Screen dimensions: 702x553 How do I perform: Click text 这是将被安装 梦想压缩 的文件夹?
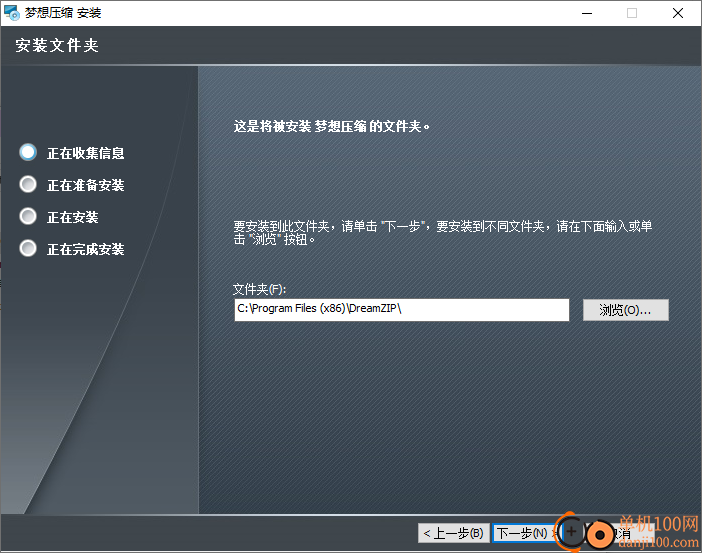[331, 126]
